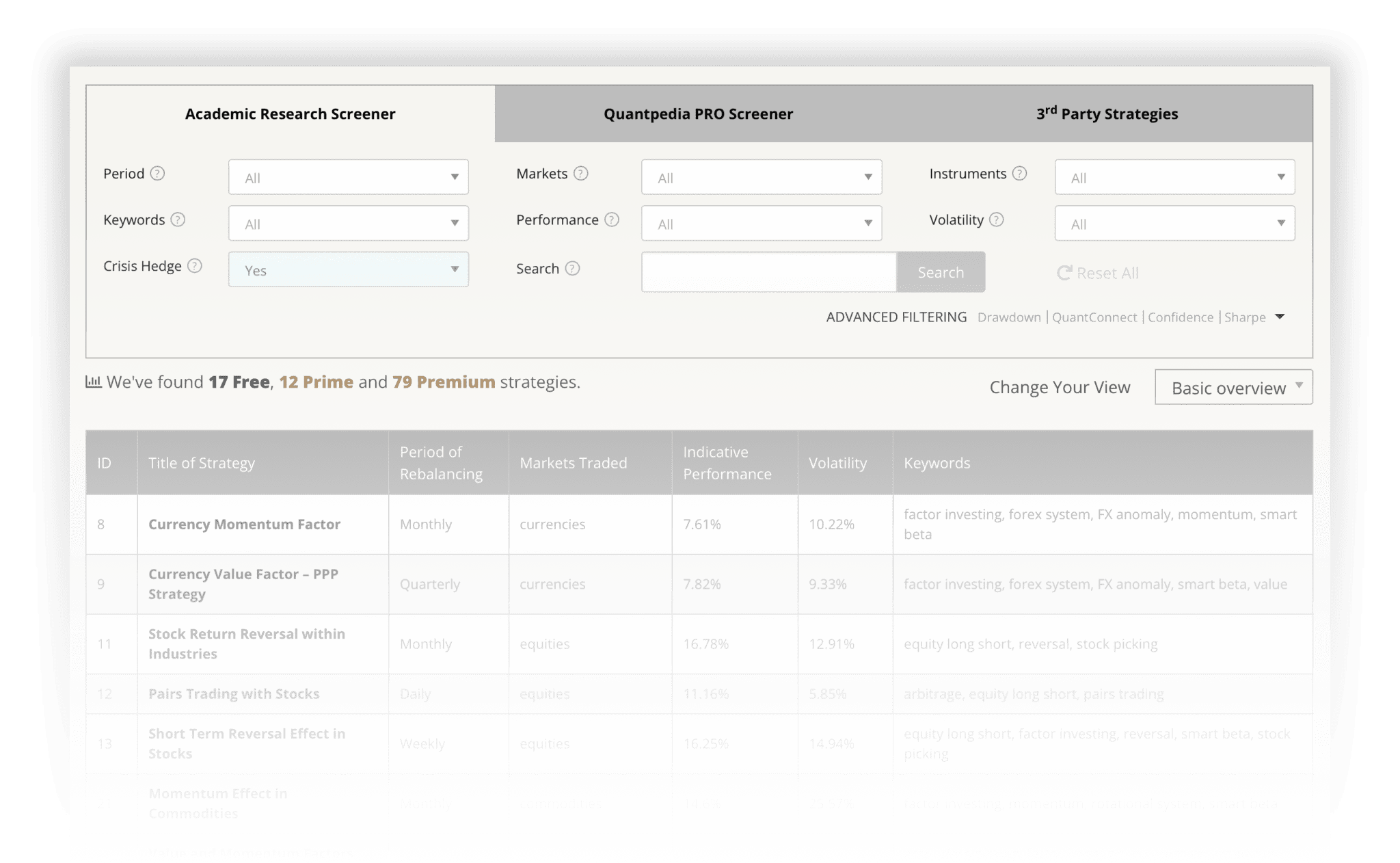Viewport: 1400px width, 863px height.
Task: Open the Basic overview view dropdown
Action: click(x=1234, y=387)
